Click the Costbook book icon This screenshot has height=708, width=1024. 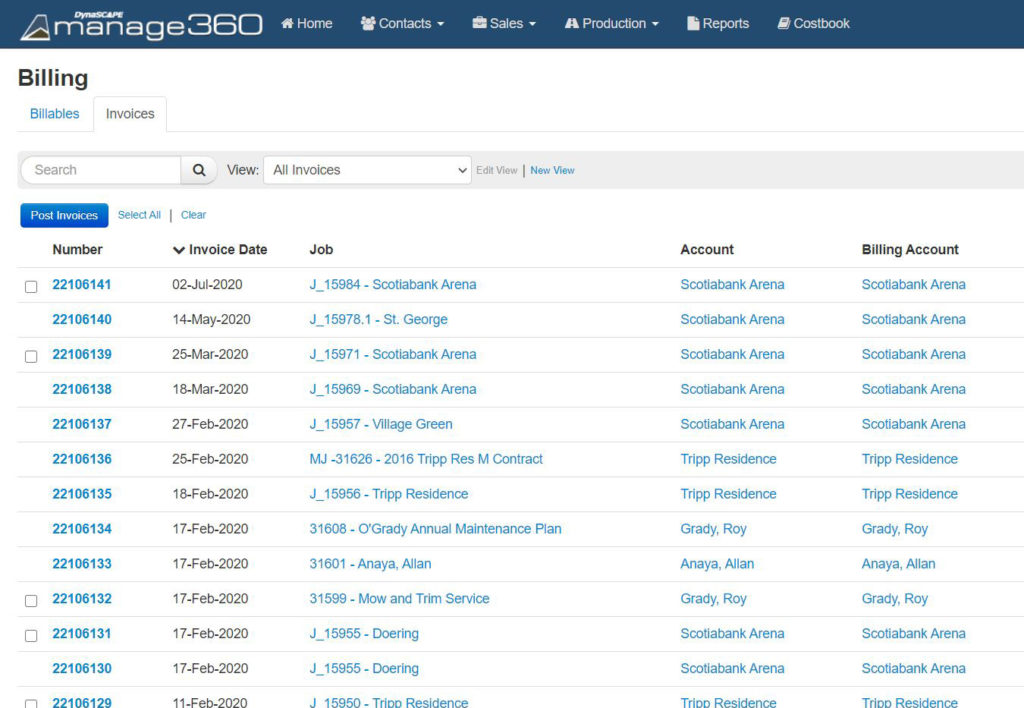(x=784, y=24)
